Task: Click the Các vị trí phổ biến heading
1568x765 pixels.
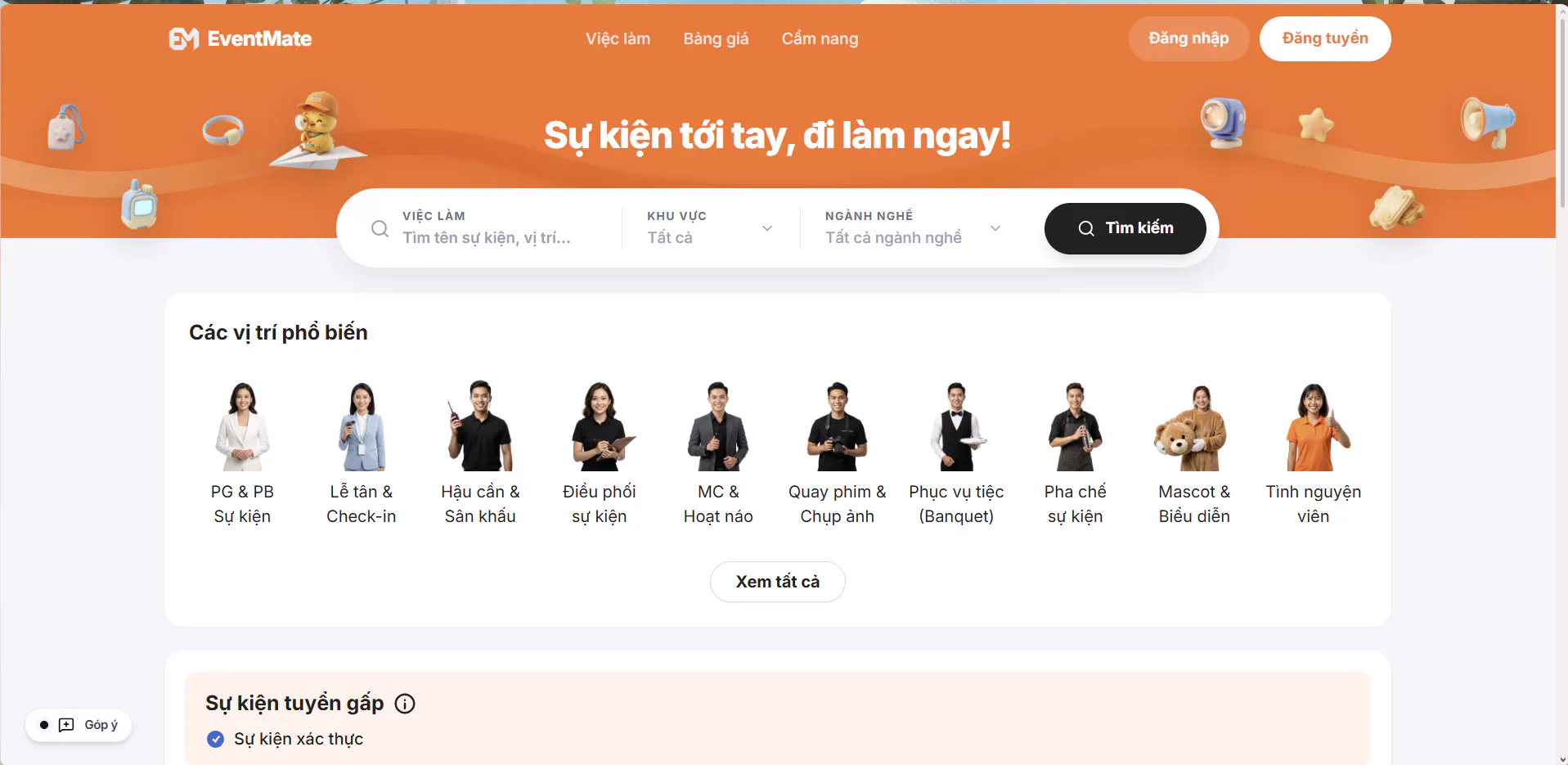Action: (278, 332)
